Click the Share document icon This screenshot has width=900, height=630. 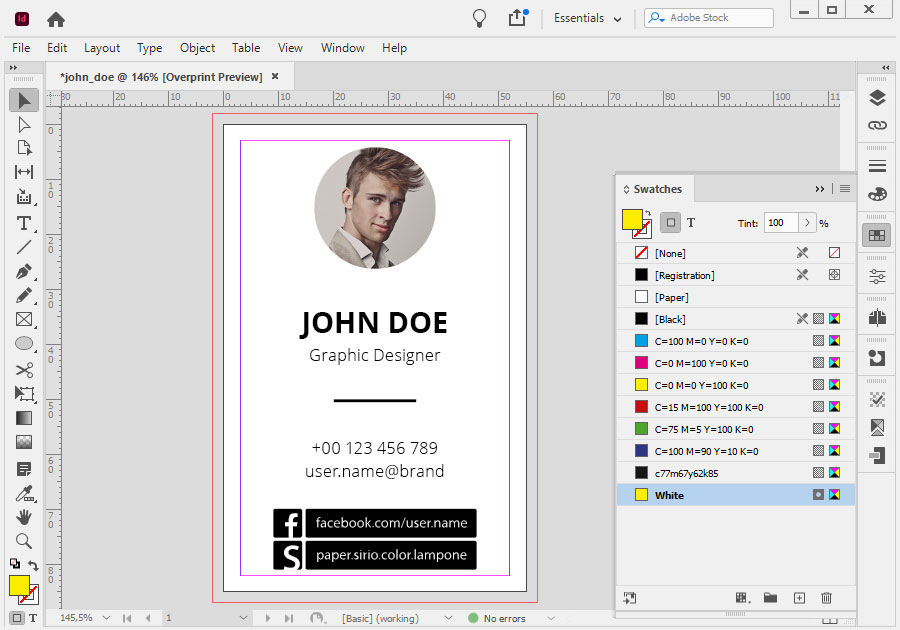point(518,17)
